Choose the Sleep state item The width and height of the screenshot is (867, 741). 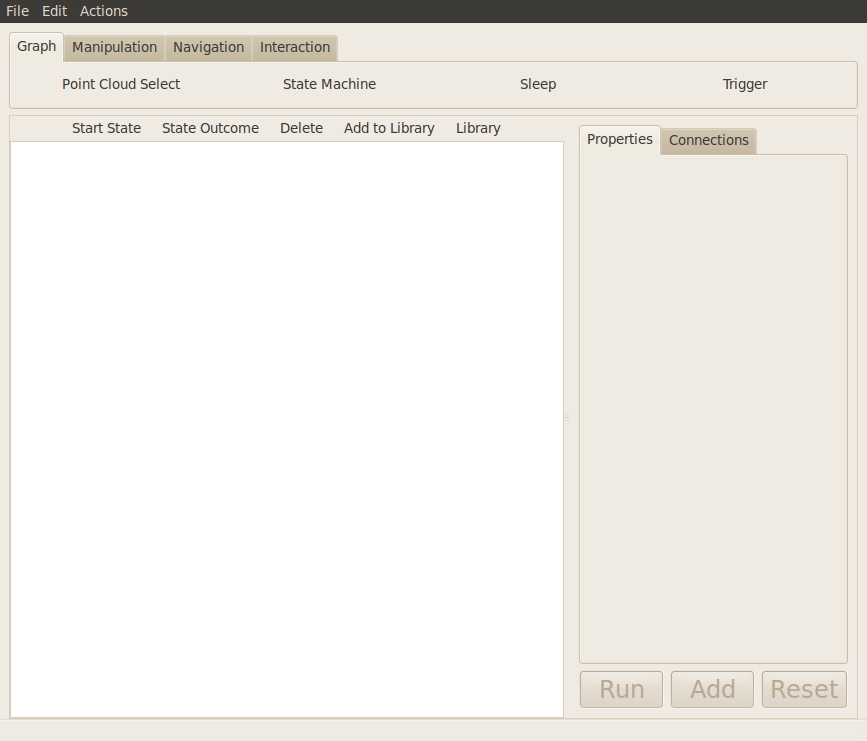tap(538, 84)
